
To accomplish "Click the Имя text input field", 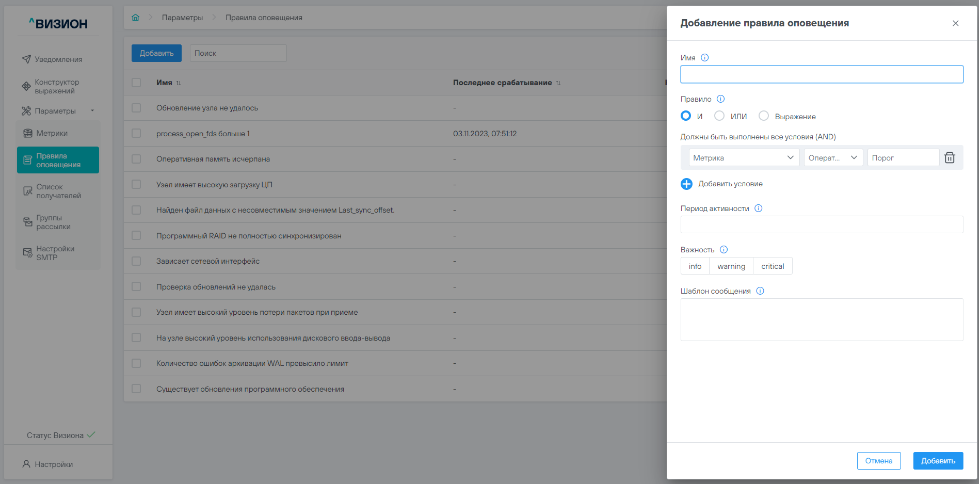I will click(821, 74).
